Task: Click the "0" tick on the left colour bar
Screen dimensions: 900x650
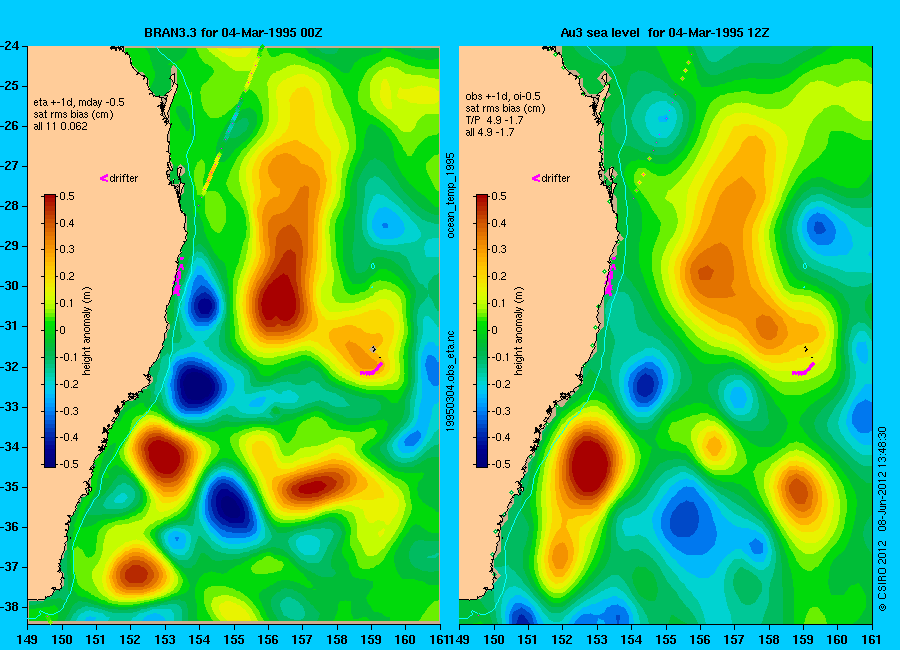Action: 63,330
